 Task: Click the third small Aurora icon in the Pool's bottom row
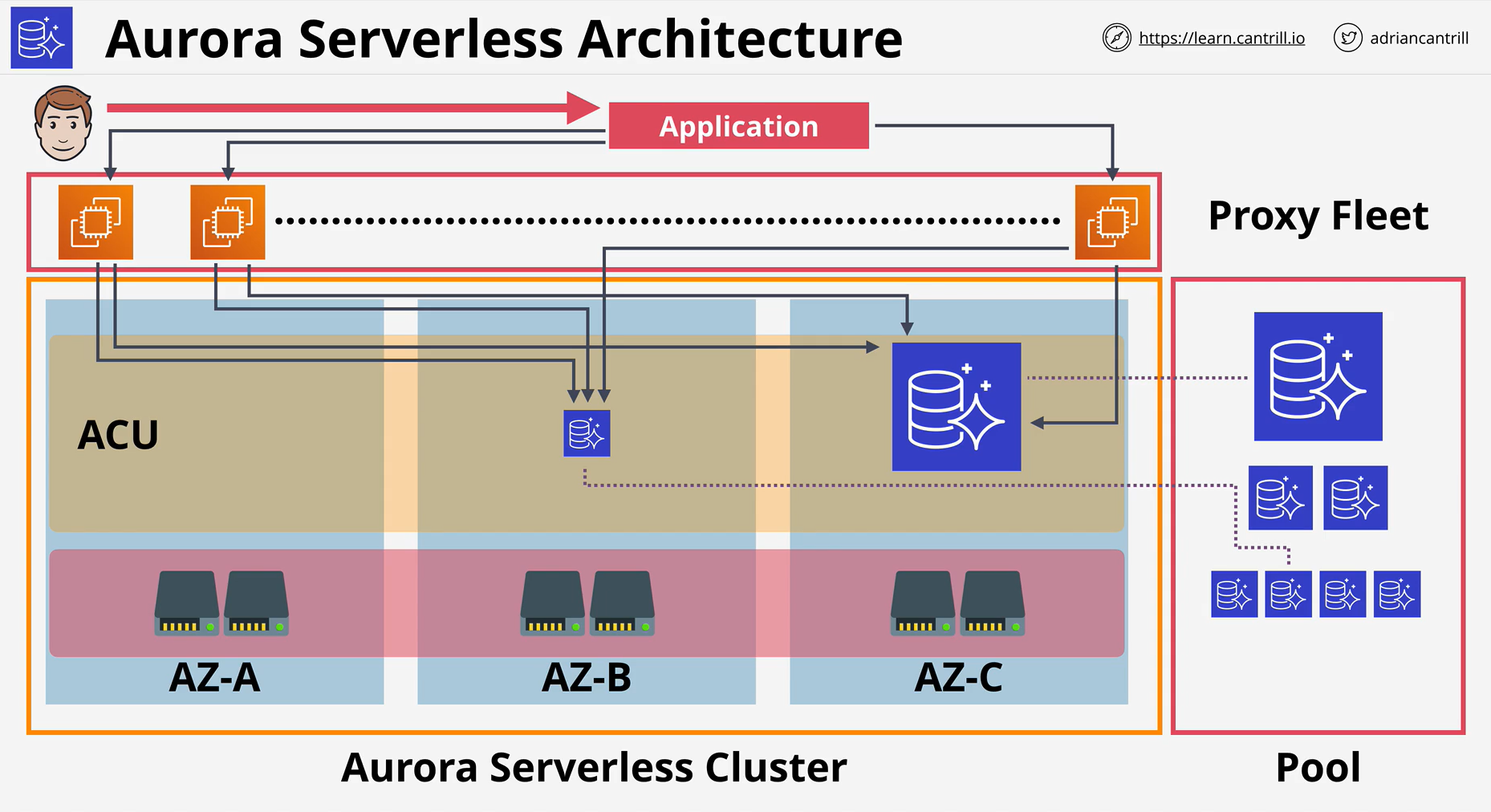tap(1343, 594)
